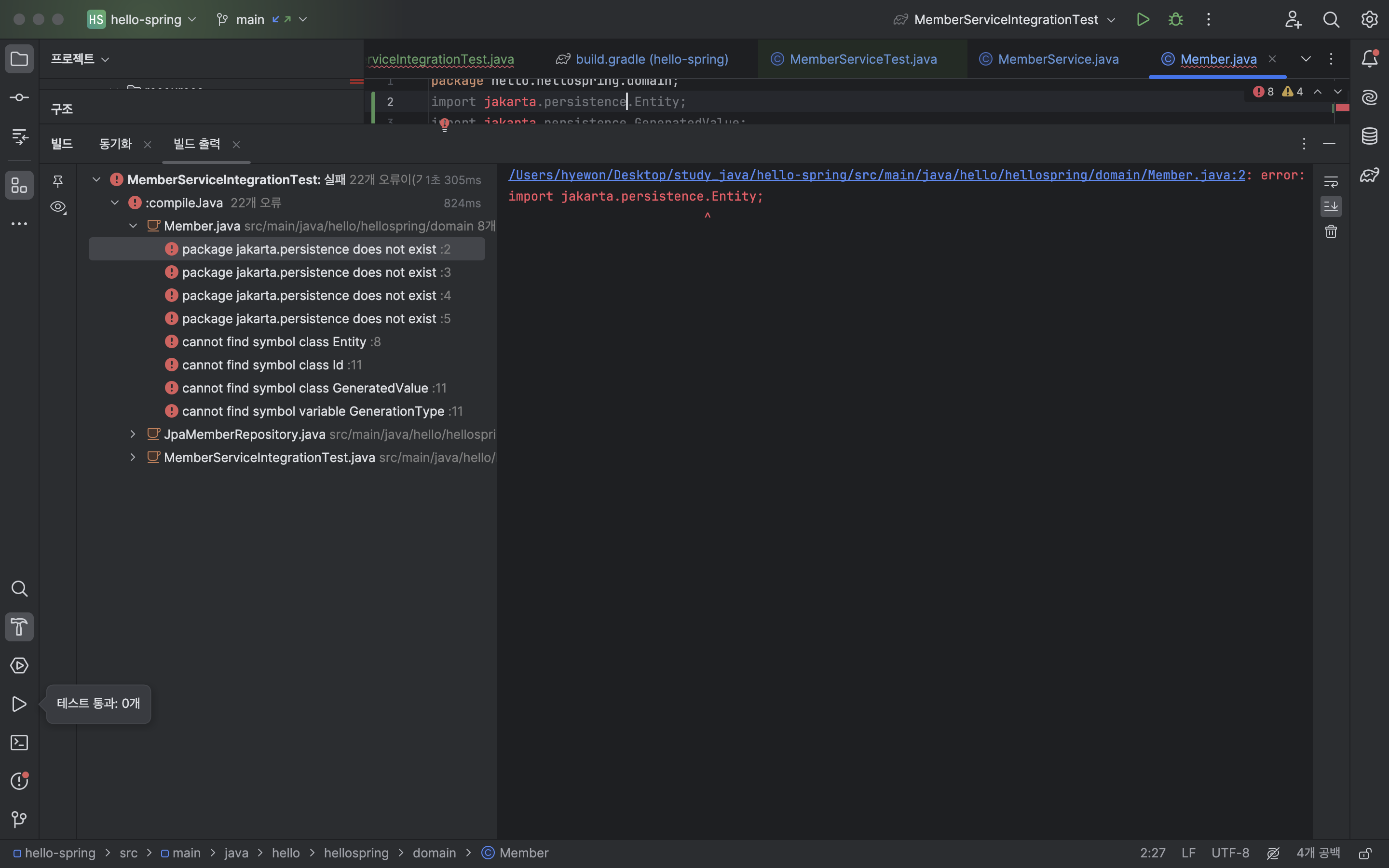Open the Gradle elephant tool window

click(1370, 175)
